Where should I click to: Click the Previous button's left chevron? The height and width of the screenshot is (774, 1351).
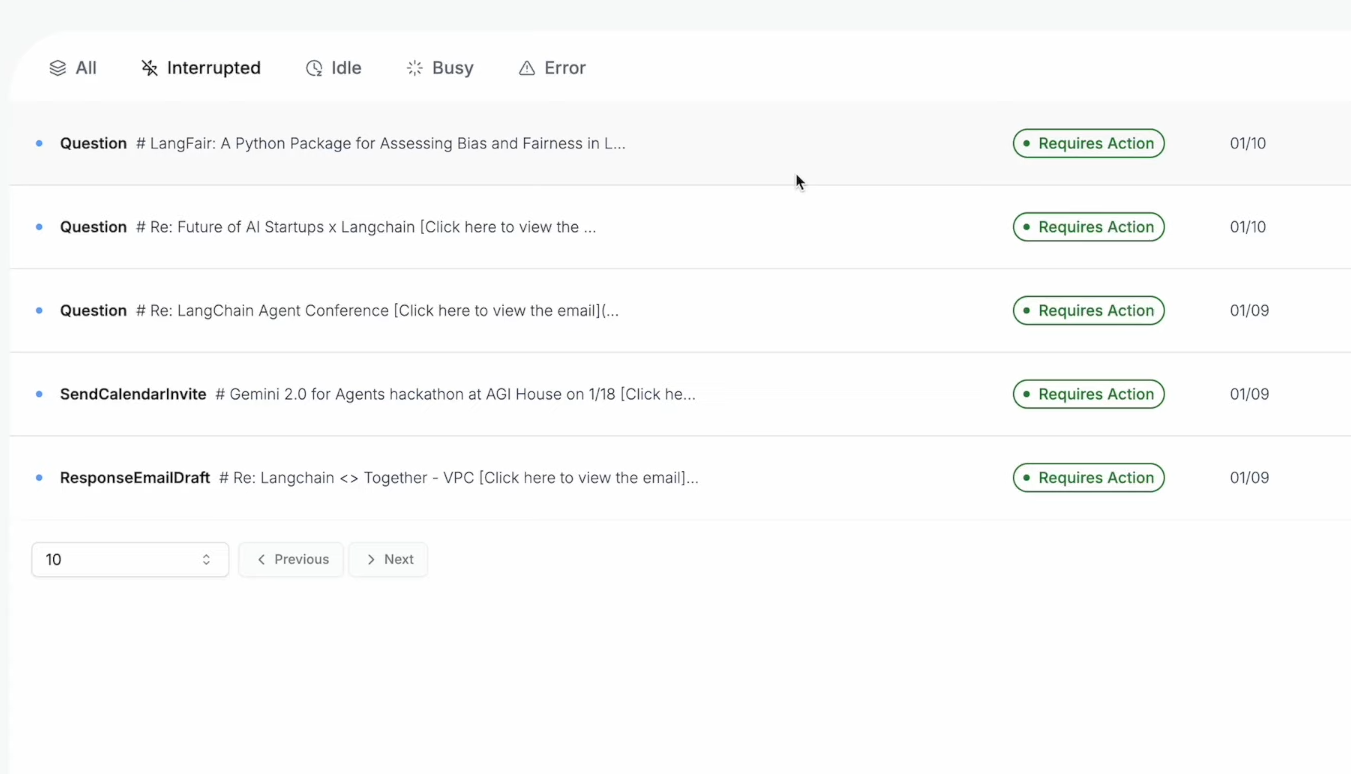click(261, 560)
